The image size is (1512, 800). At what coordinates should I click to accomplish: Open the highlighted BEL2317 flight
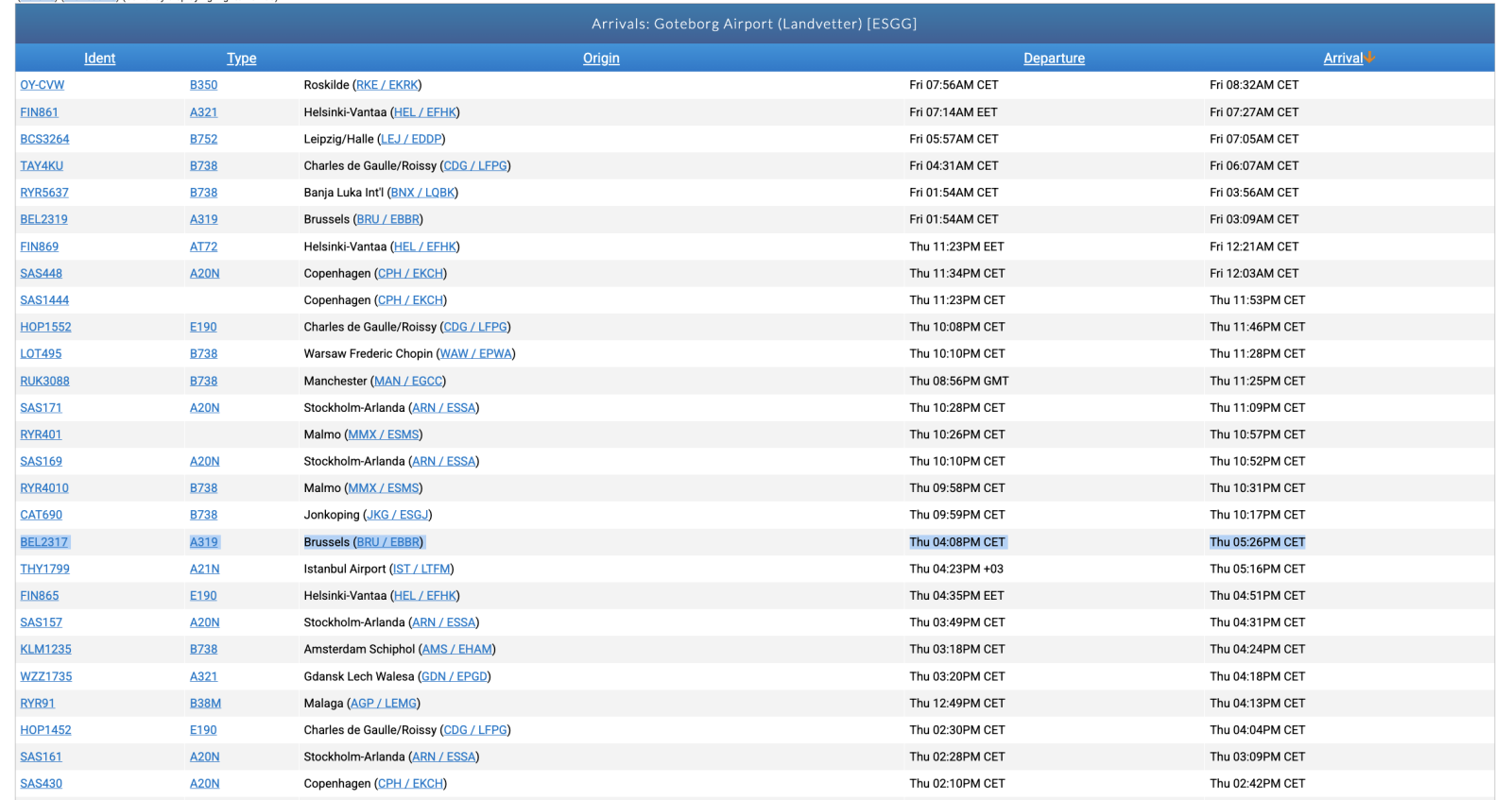44,542
